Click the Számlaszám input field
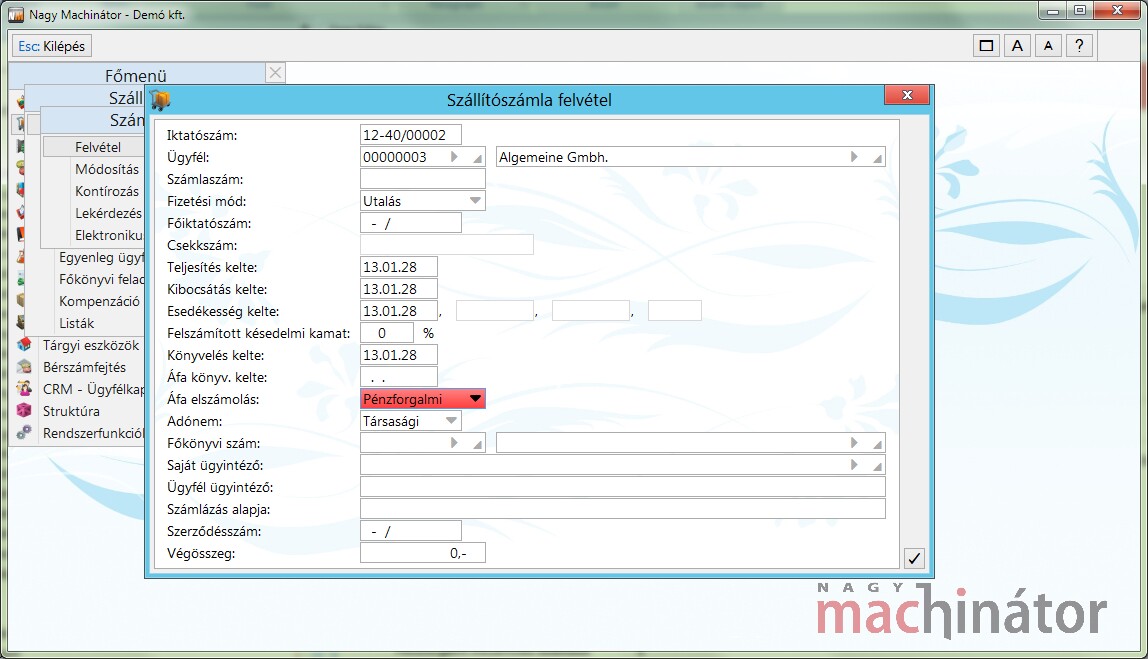 (422, 179)
